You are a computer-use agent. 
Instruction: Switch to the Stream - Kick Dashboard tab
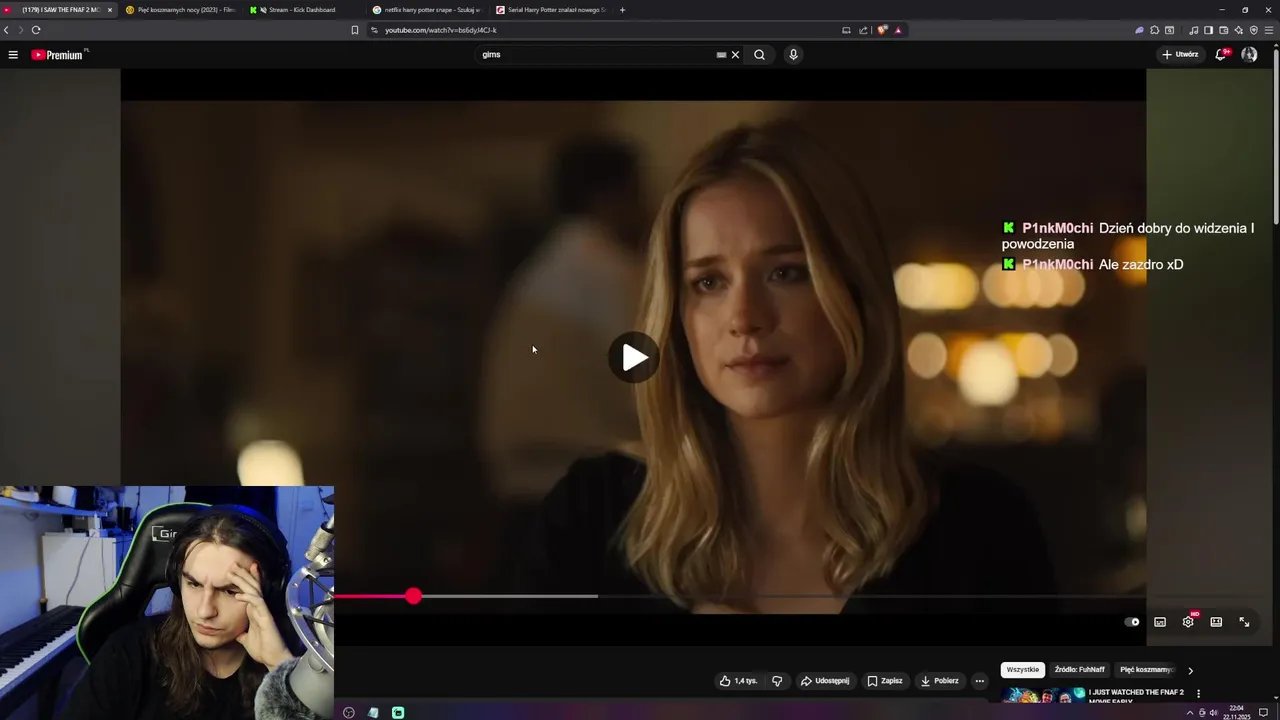tap(302, 10)
